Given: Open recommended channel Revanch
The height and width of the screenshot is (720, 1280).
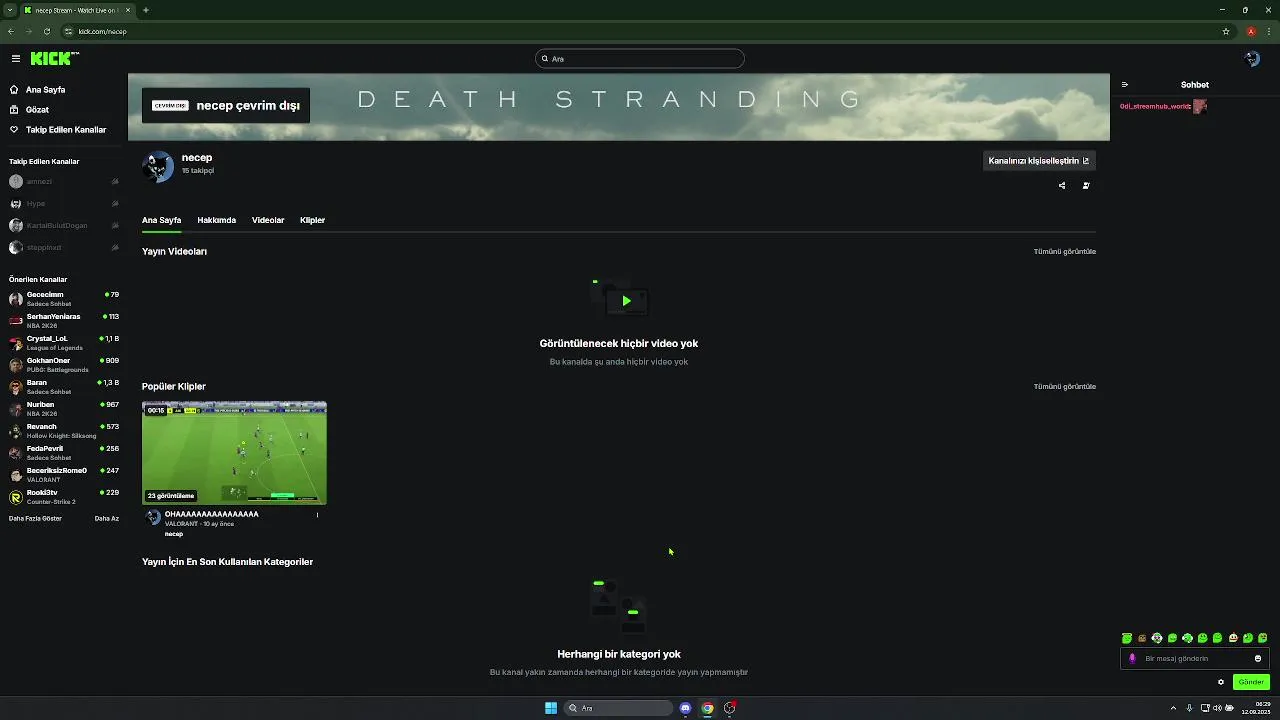Looking at the screenshot, I should (x=64, y=431).
